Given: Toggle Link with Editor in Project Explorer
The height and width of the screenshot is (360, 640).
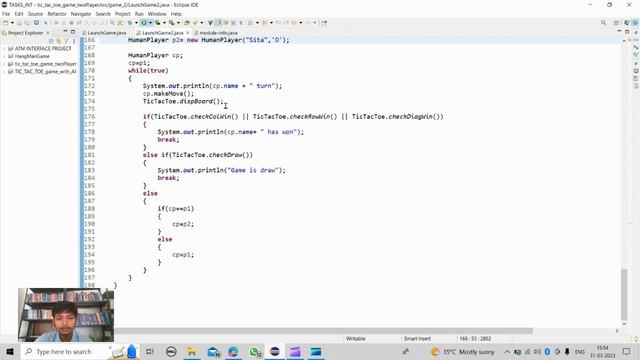Looking at the screenshot, I should pos(58,41).
